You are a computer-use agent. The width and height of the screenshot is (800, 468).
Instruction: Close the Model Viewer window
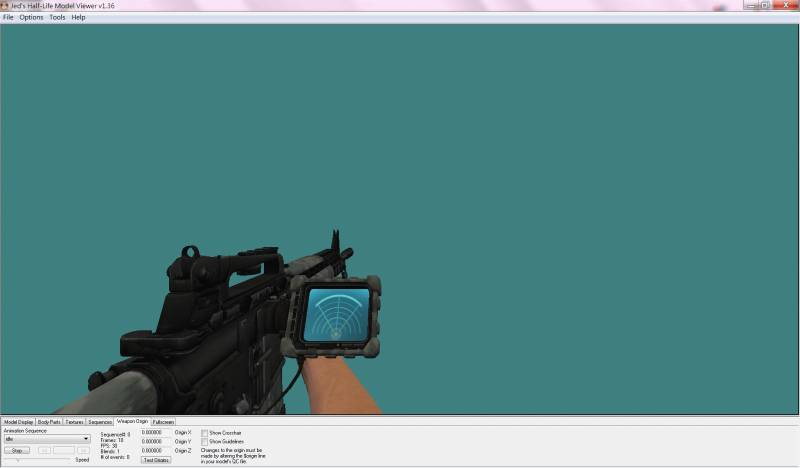point(787,5)
